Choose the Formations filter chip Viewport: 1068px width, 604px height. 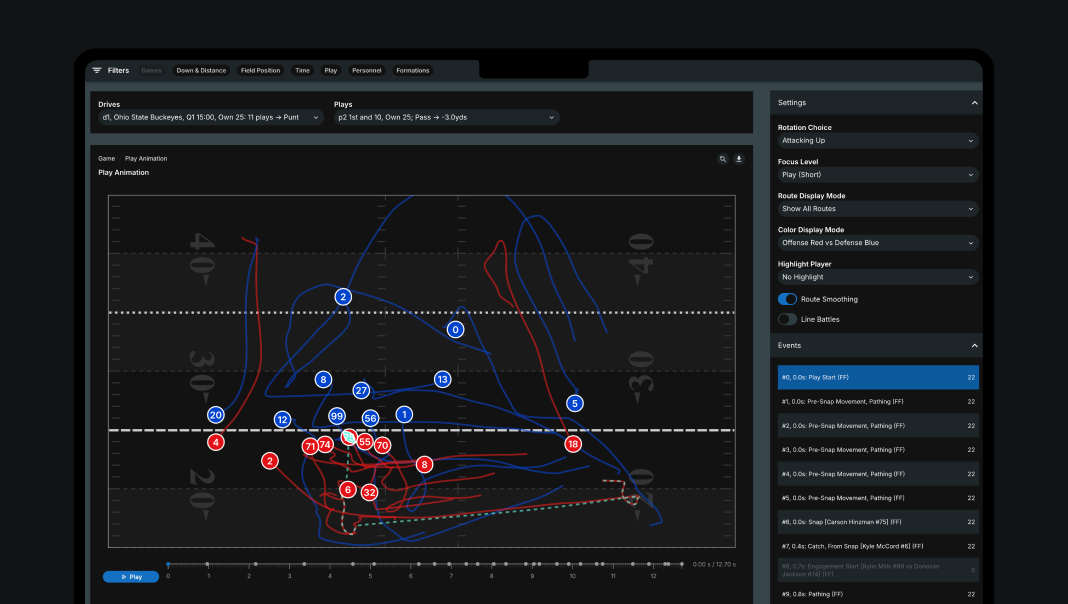coord(412,71)
